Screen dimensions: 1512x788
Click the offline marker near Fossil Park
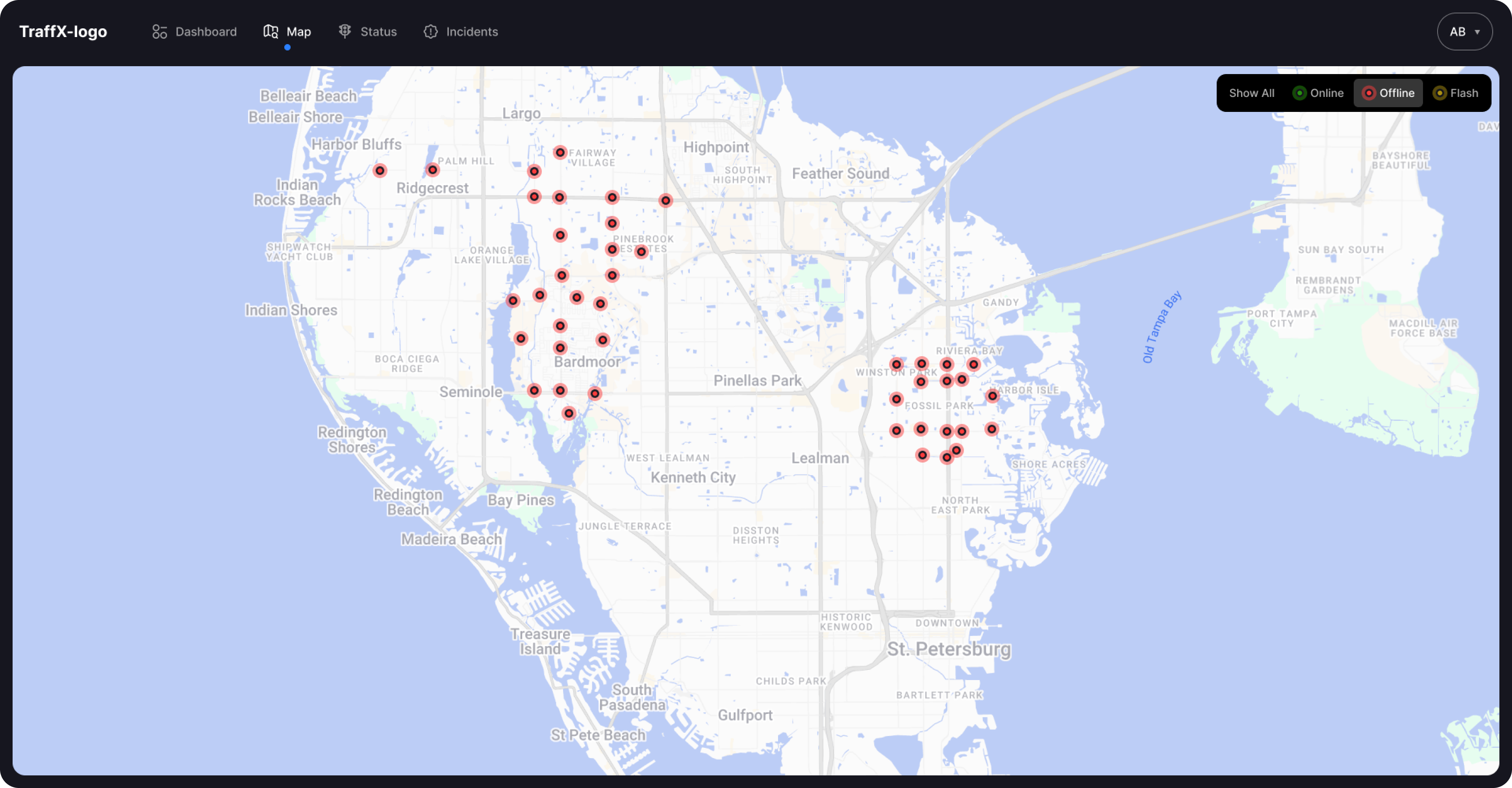[x=896, y=399]
